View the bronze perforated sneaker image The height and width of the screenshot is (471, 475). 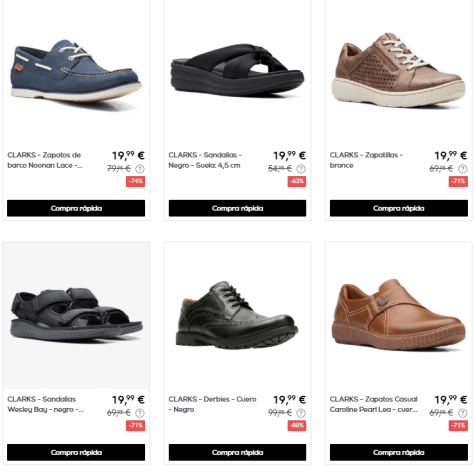(x=399, y=72)
